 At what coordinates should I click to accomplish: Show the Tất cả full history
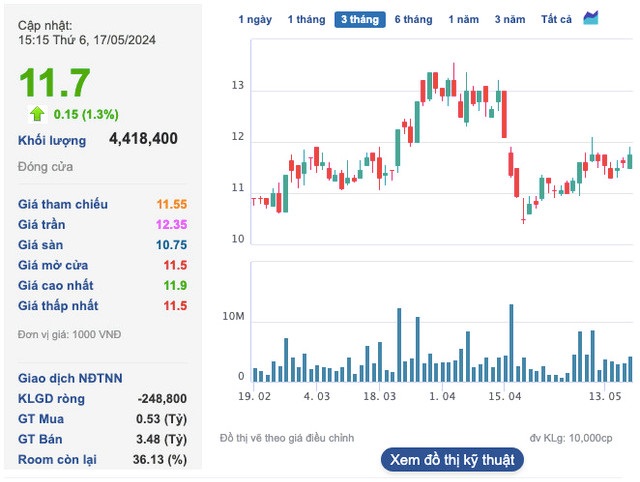556,20
